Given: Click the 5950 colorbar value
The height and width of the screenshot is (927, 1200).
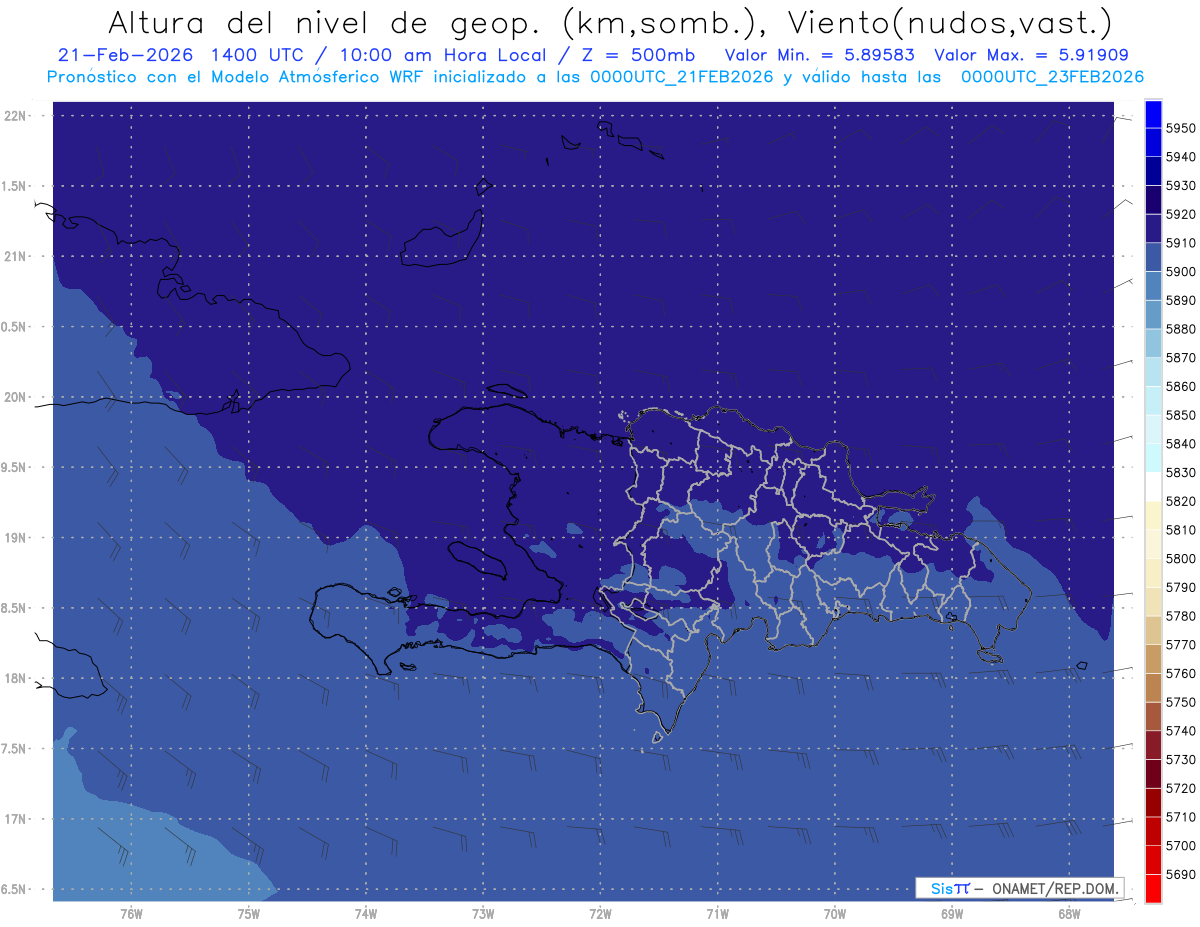Looking at the screenshot, I should coord(1180,128).
